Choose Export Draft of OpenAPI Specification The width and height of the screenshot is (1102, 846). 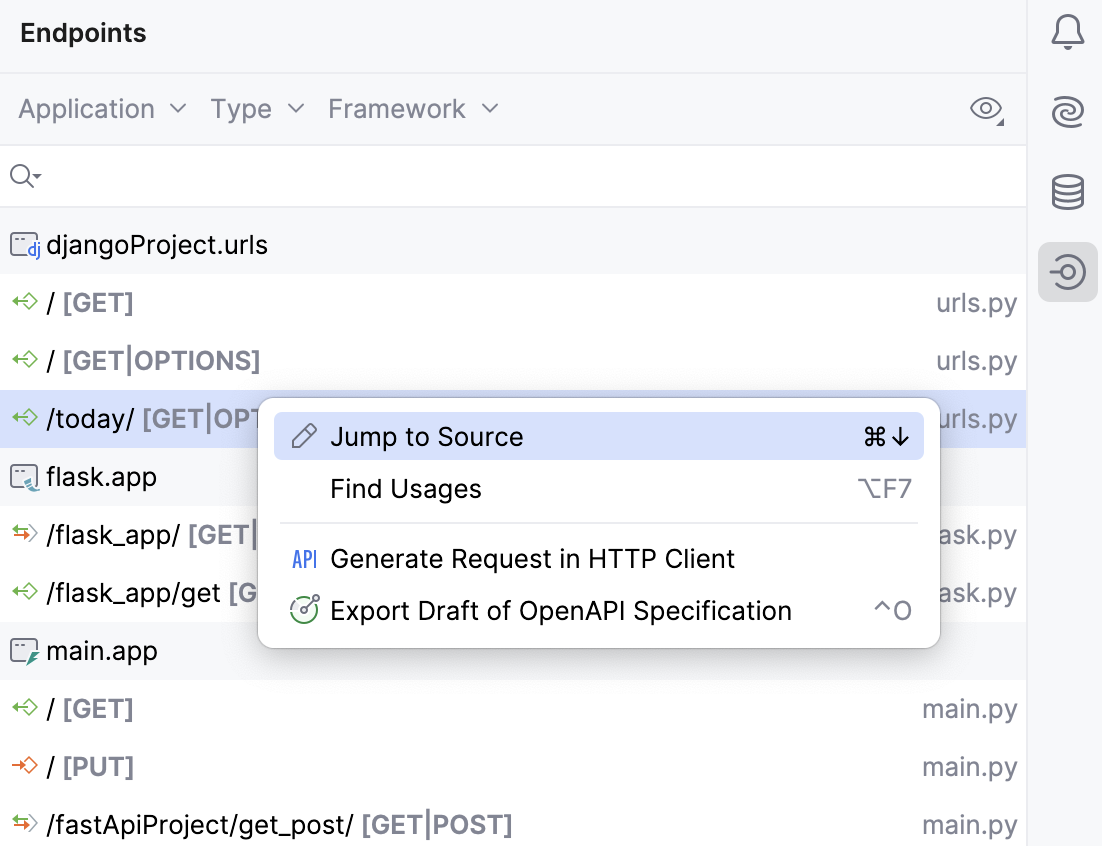coord(562,609)
